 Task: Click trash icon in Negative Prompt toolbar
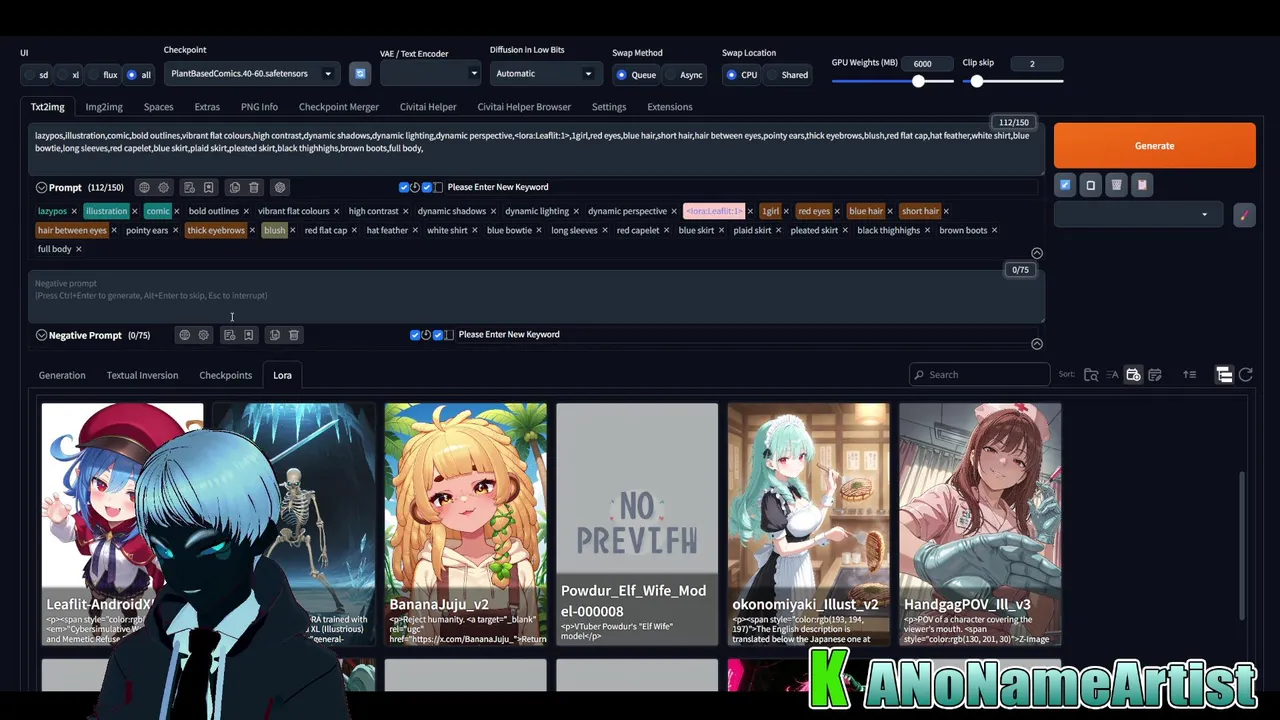[294, 335]
